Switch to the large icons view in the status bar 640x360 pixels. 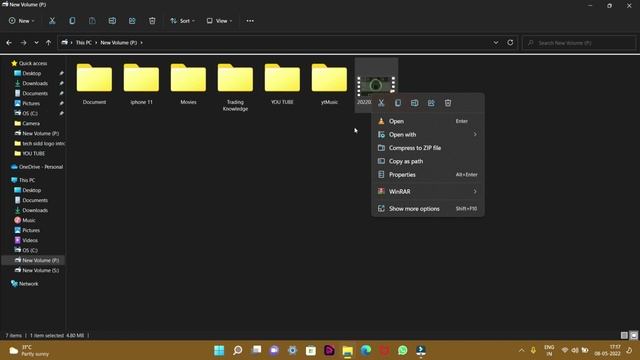(633, 335)
